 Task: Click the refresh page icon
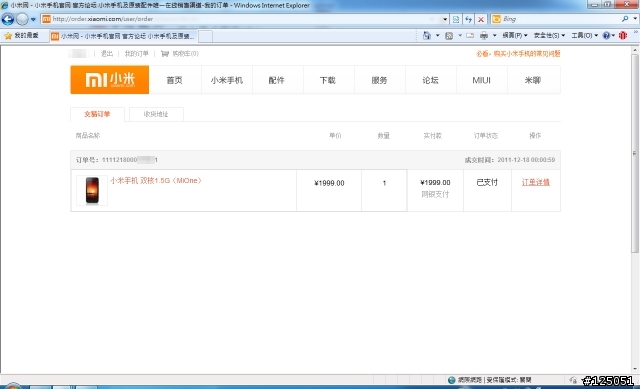pyautogui.click(x=469, y=19)
